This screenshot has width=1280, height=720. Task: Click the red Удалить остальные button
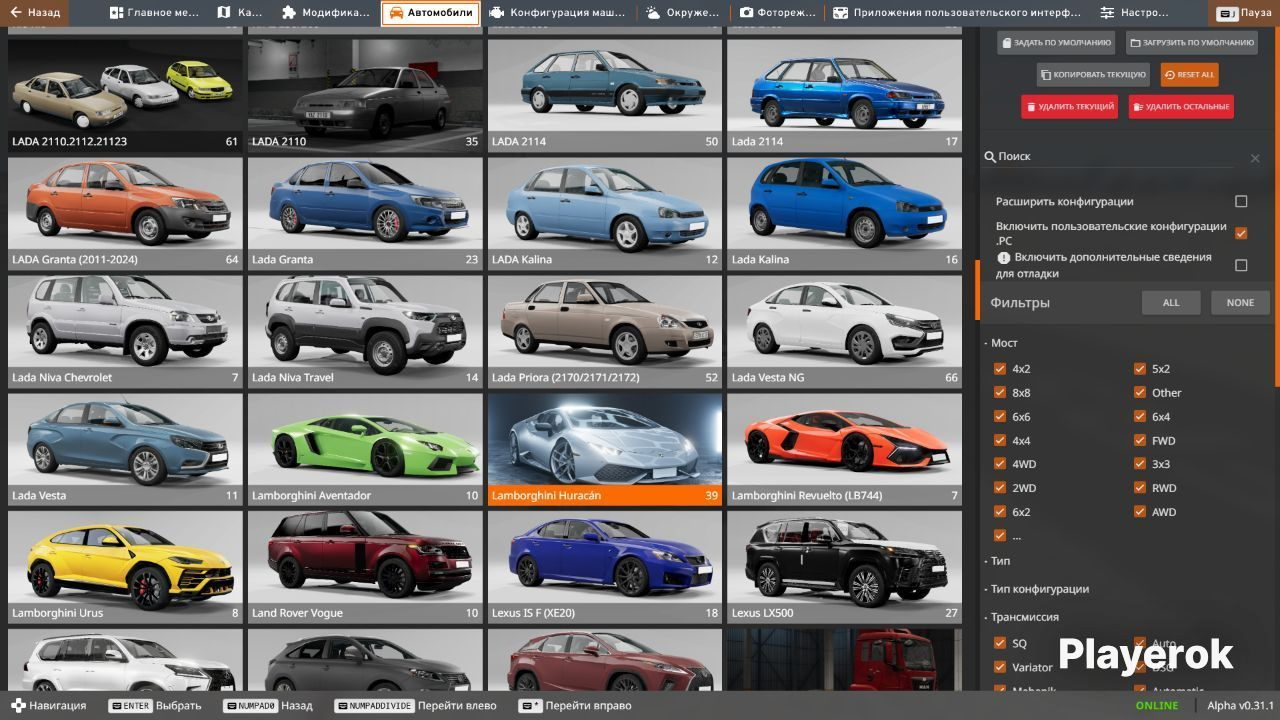coord(1181,107)
